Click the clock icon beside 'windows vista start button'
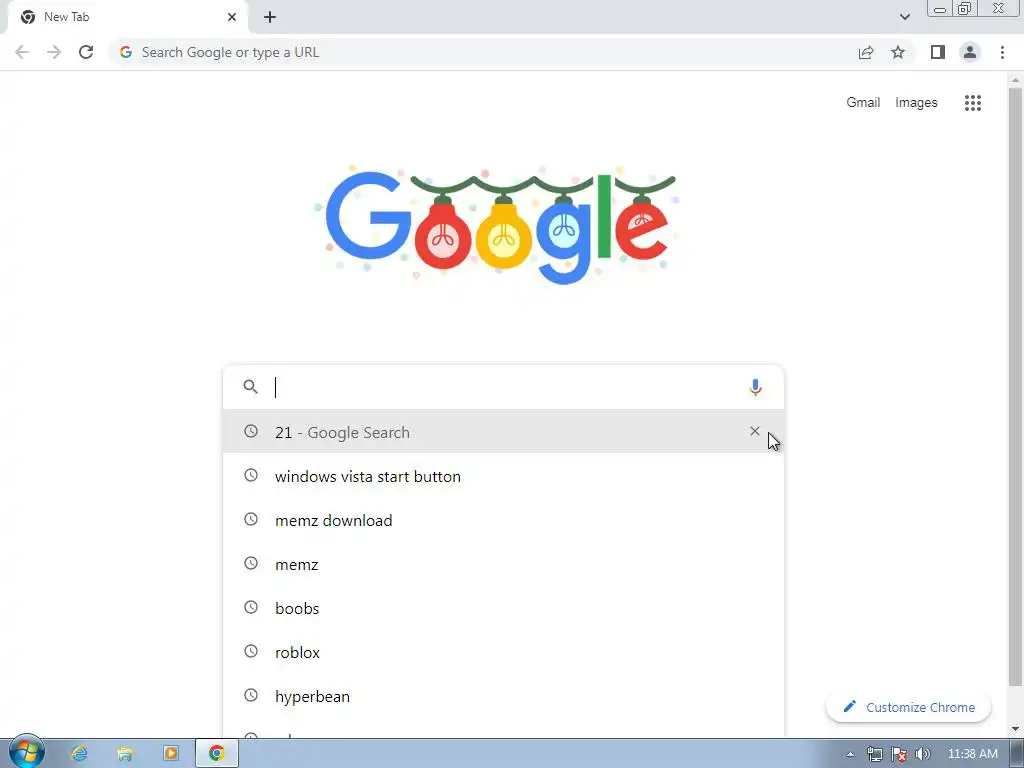The height and width of the screenshot is (768, 1024). (251, 475)
